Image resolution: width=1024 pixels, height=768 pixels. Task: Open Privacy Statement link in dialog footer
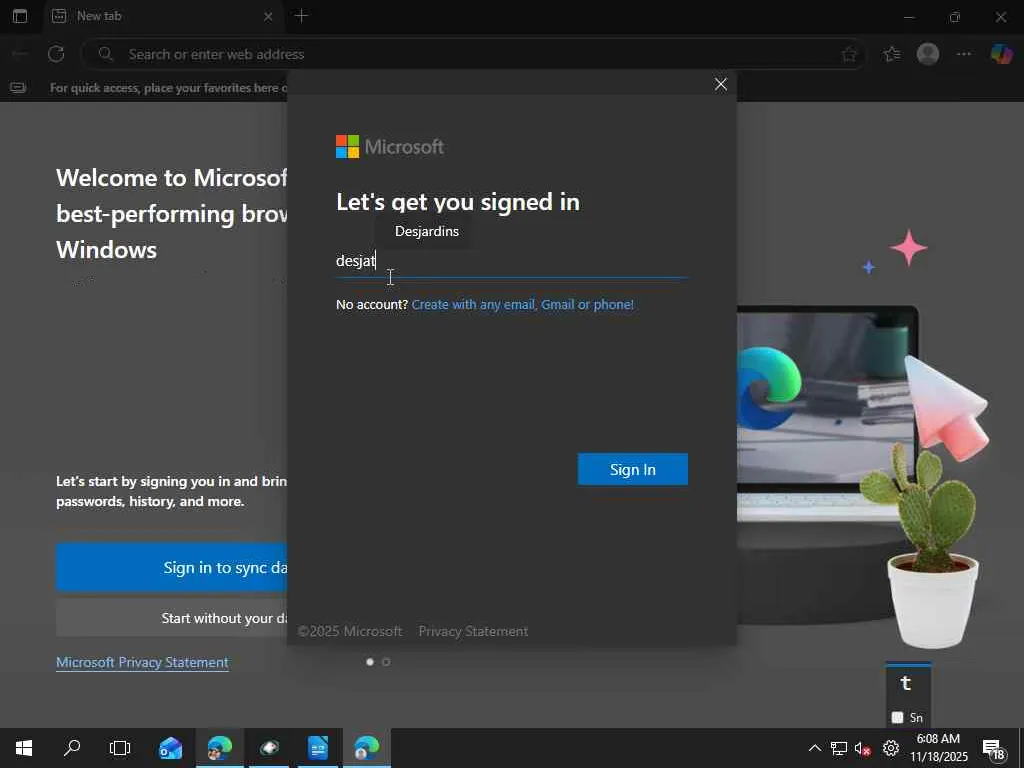click(473, 632)
